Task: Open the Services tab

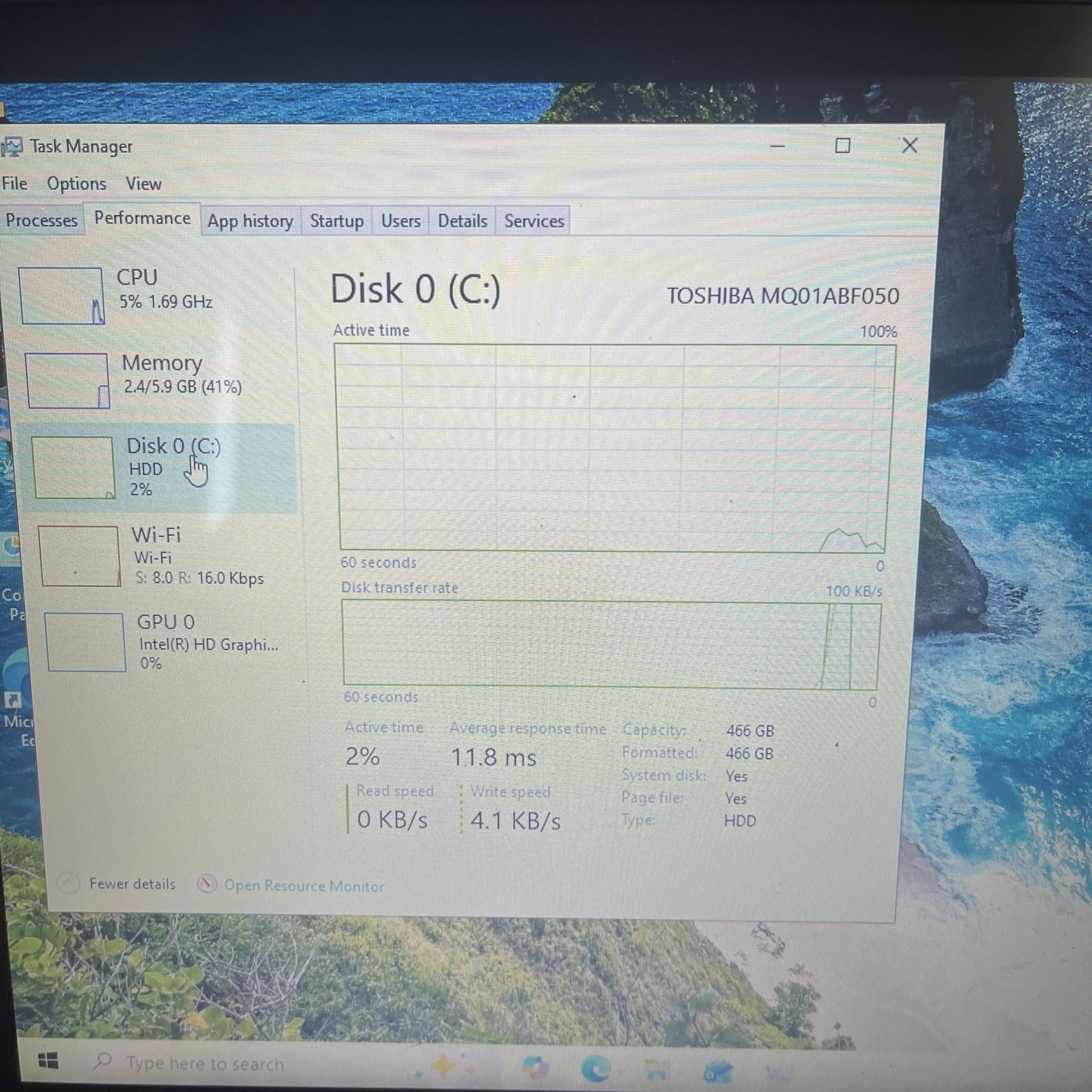Action: click(534, 221)
